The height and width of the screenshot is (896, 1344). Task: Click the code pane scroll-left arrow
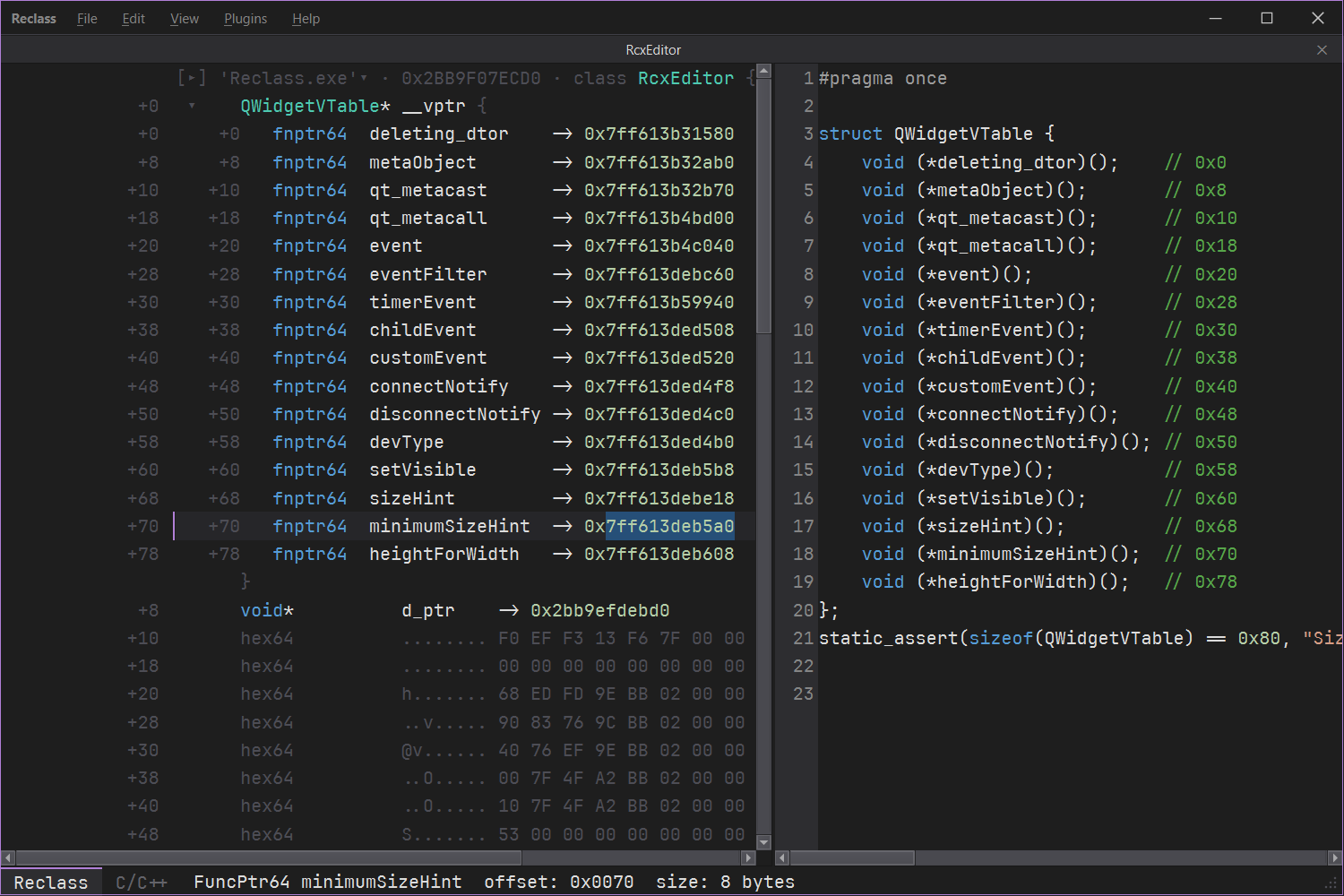782,858
